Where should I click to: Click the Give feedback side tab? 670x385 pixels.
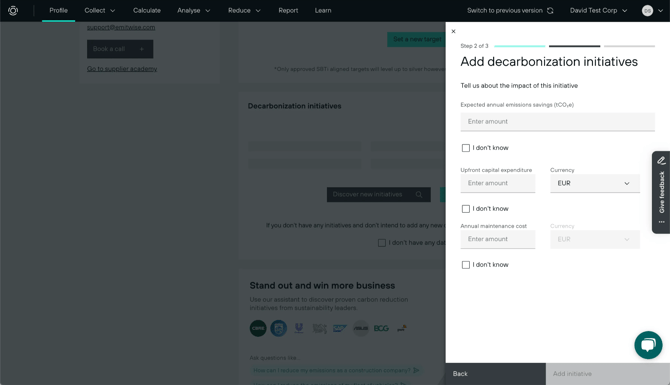click(661, 192)
